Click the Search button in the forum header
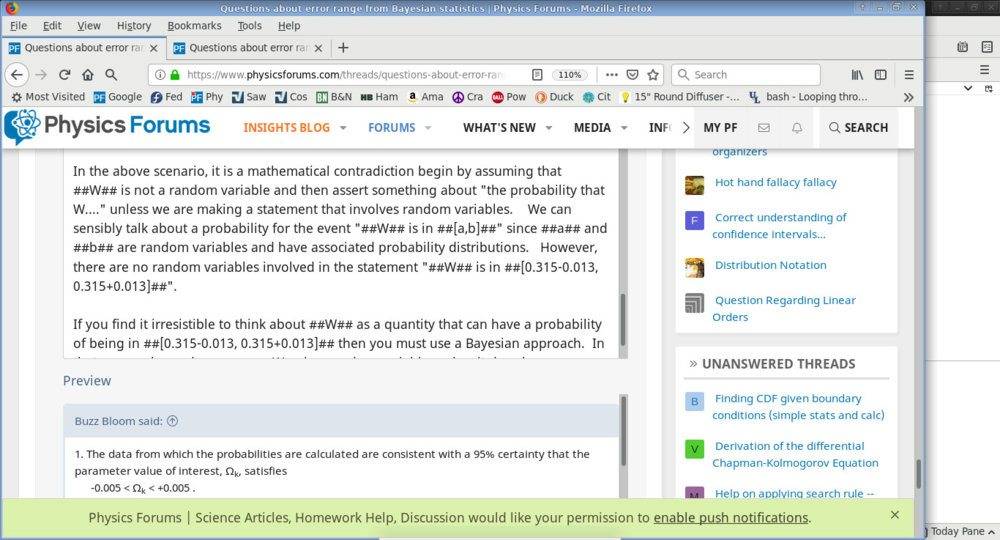The width and height of the screenshot is (1000, 540). click(x=858, y=128)
